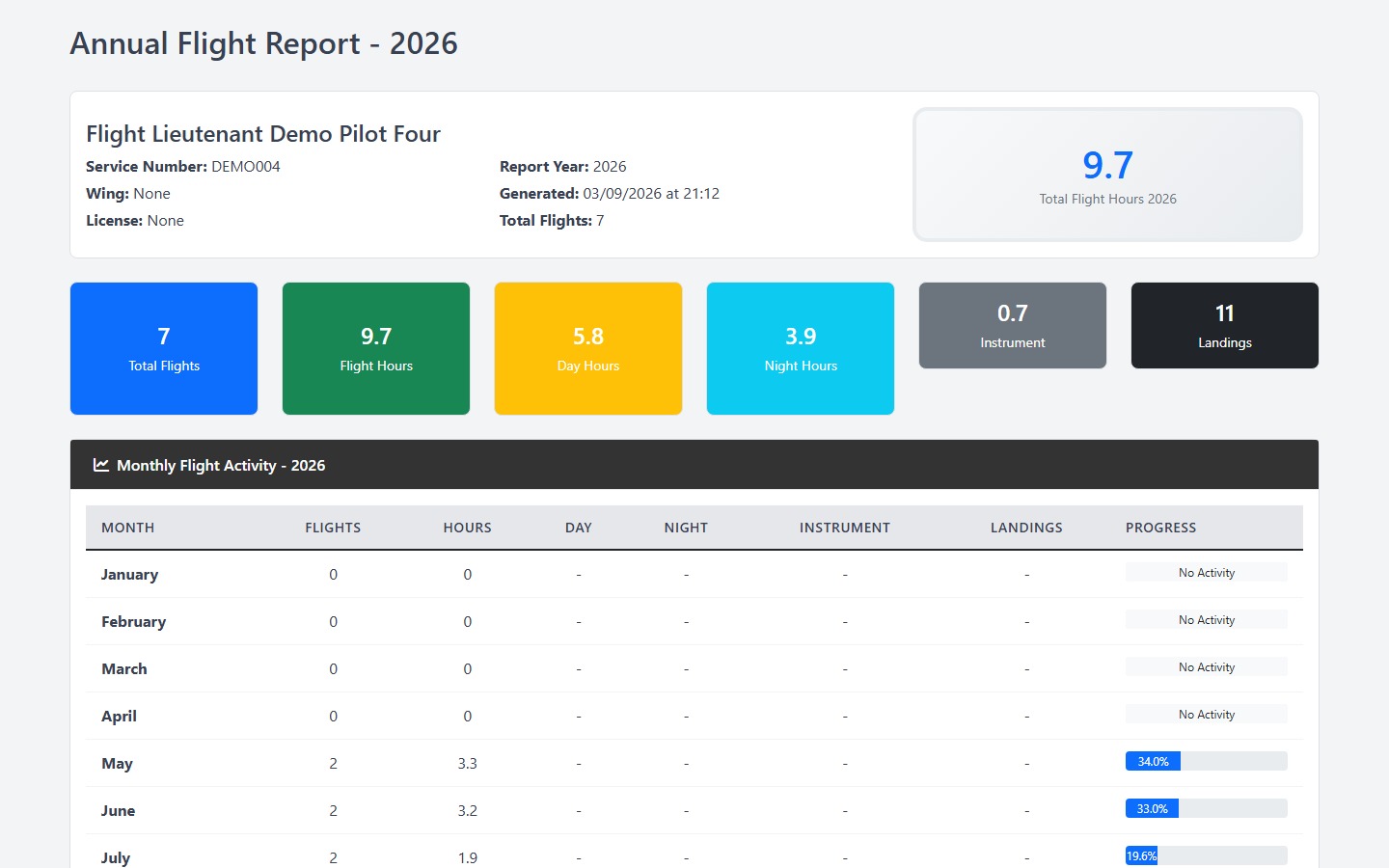1389x868 pixels.
Task: Click the MONTH column header
Action: point(128,528)
